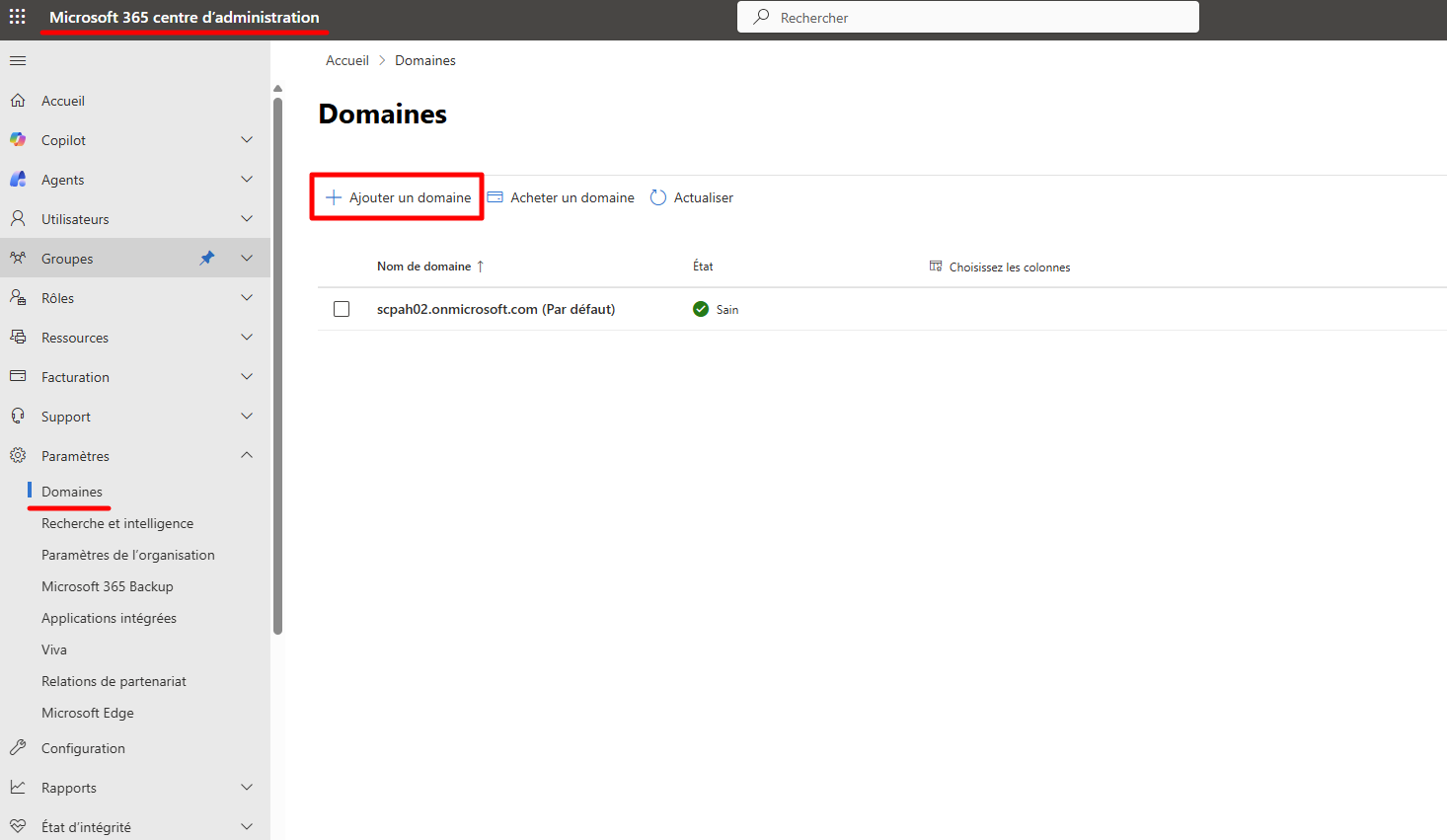Expand the Rôles menu chevron
1447x840 pixels.
click(247, 298)
